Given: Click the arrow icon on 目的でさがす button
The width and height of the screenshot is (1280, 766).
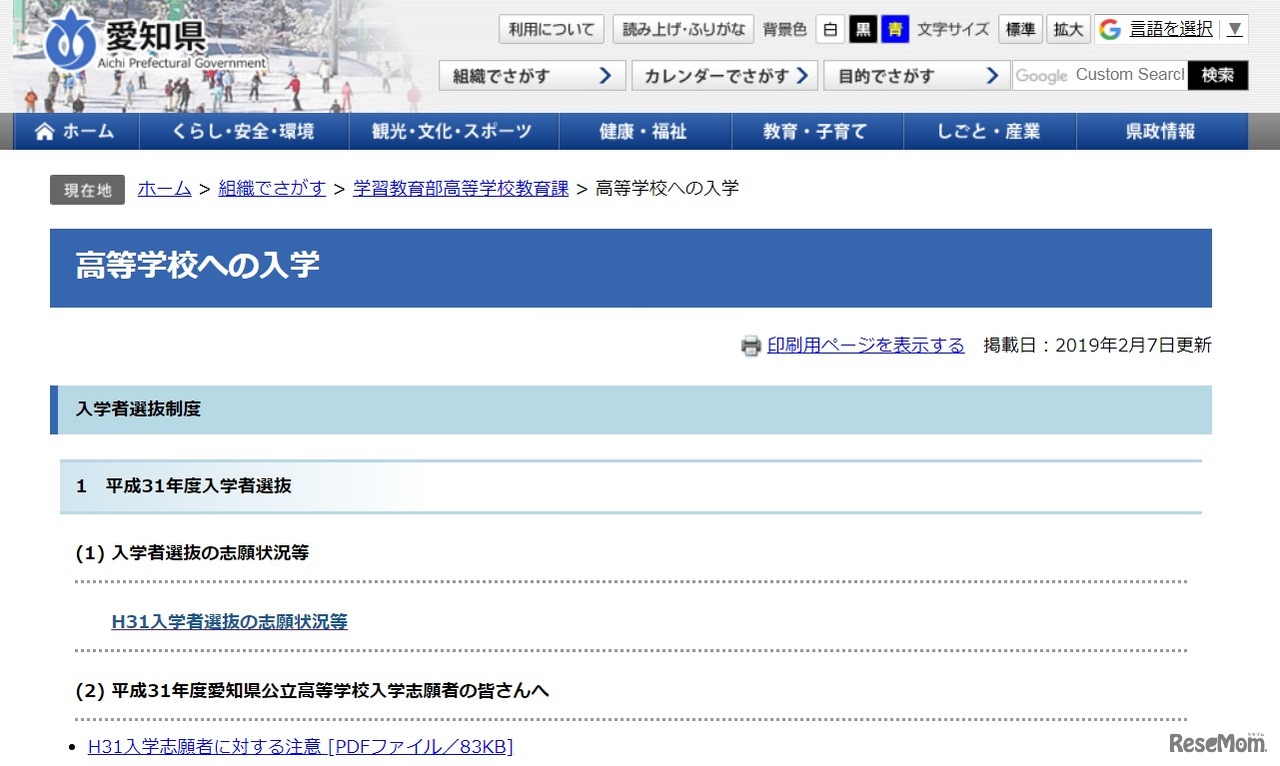Looking at the screenshot, I should click(x=991, y=74).
